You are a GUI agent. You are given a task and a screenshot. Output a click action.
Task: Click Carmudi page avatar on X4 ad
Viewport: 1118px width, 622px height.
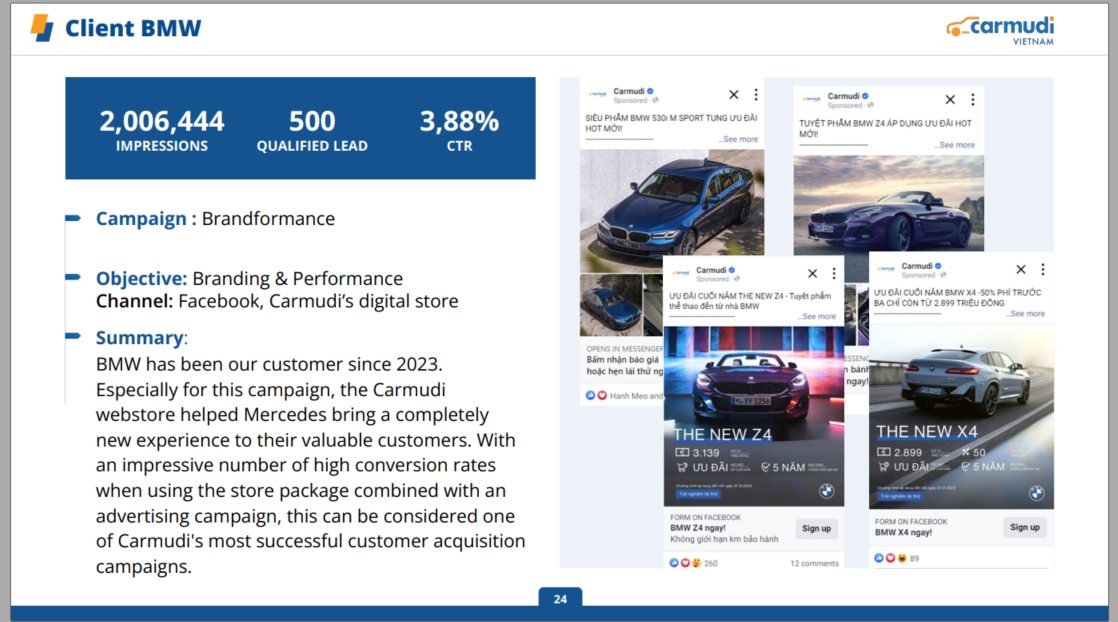(886, 269)
